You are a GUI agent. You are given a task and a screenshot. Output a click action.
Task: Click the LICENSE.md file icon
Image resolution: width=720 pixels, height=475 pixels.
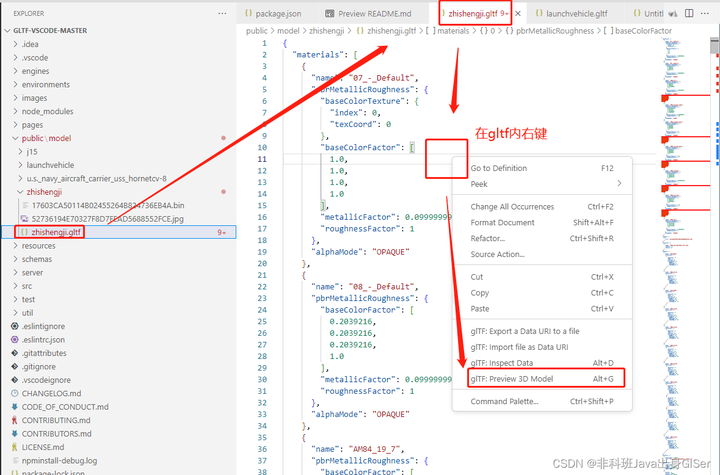15,447
